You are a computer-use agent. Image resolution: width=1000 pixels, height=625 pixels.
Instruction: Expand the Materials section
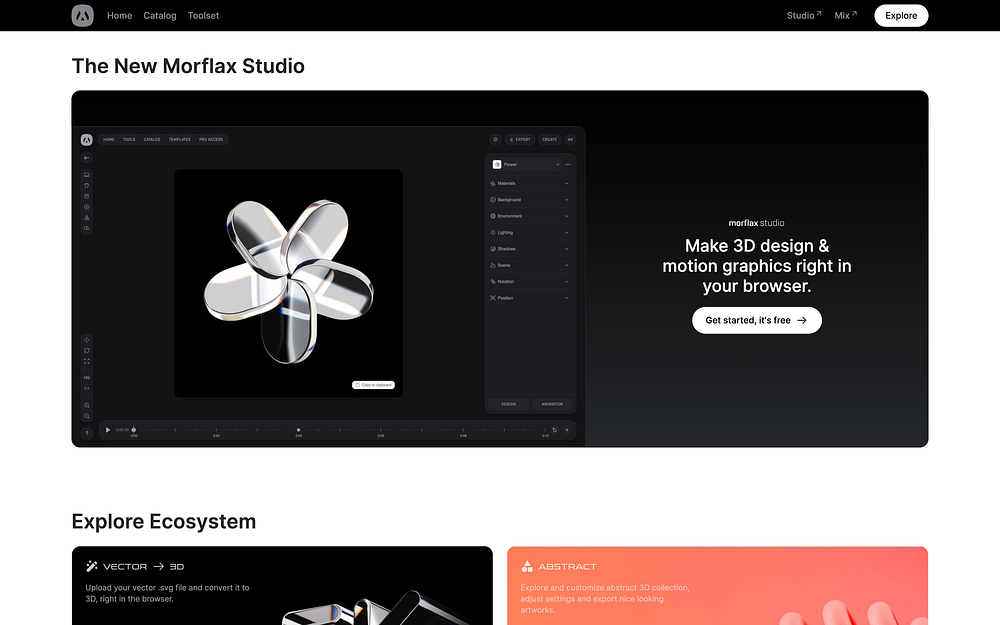[x=529, y=183]
